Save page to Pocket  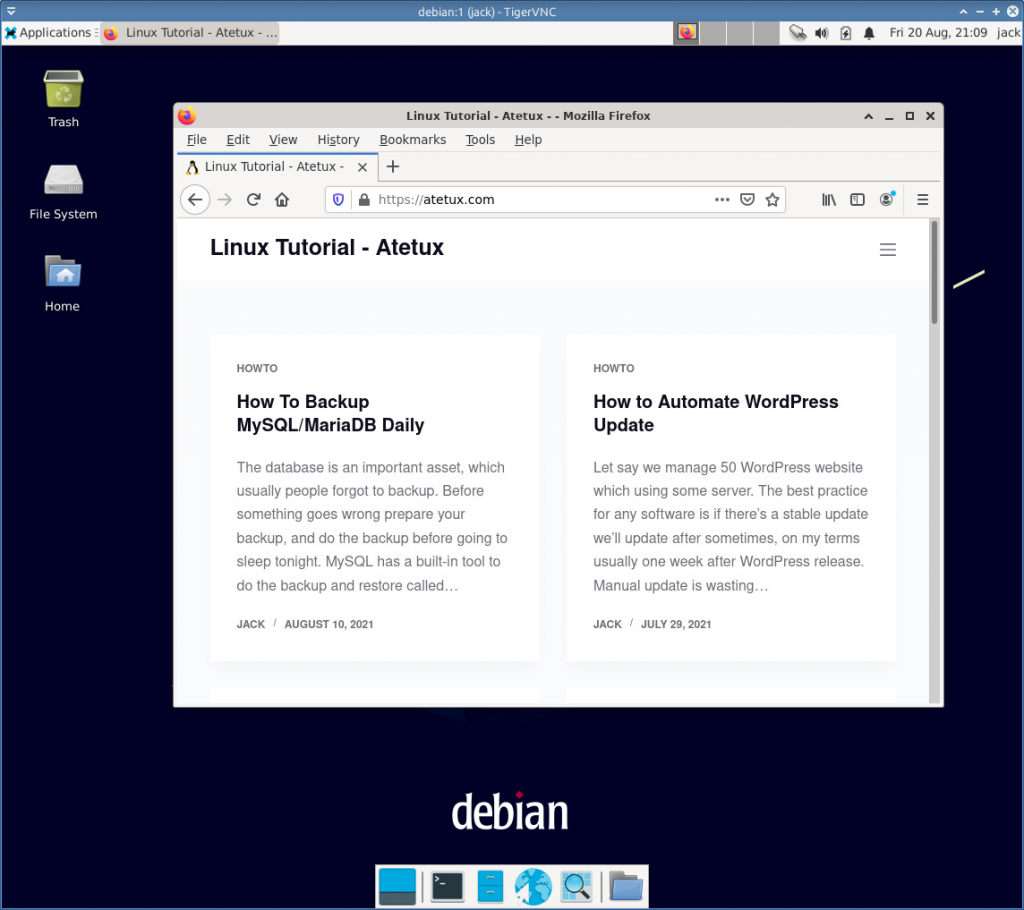pos(747,199)
